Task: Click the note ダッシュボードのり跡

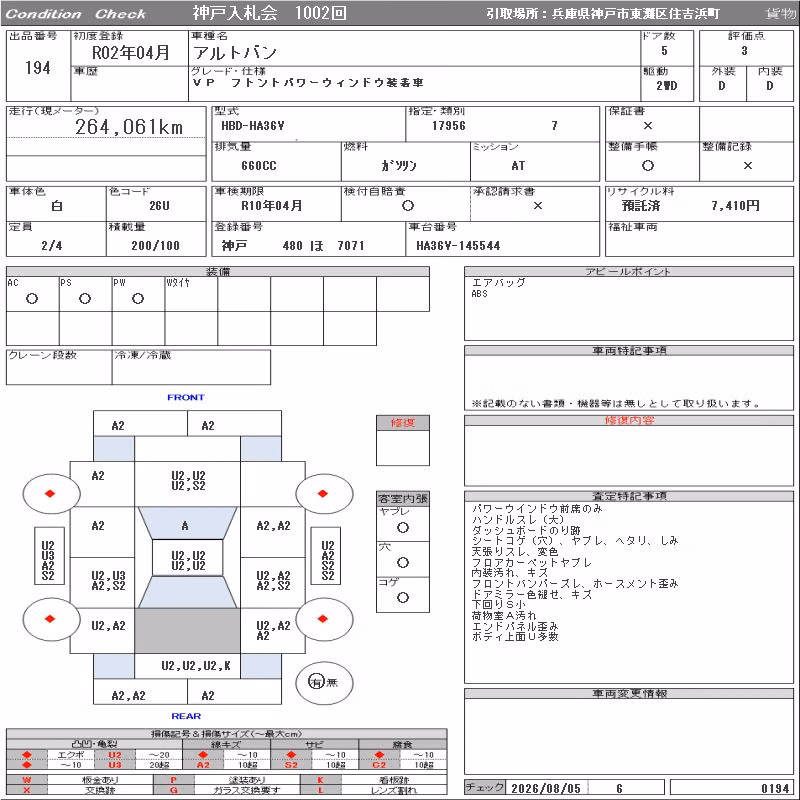Action: point(526,530)
